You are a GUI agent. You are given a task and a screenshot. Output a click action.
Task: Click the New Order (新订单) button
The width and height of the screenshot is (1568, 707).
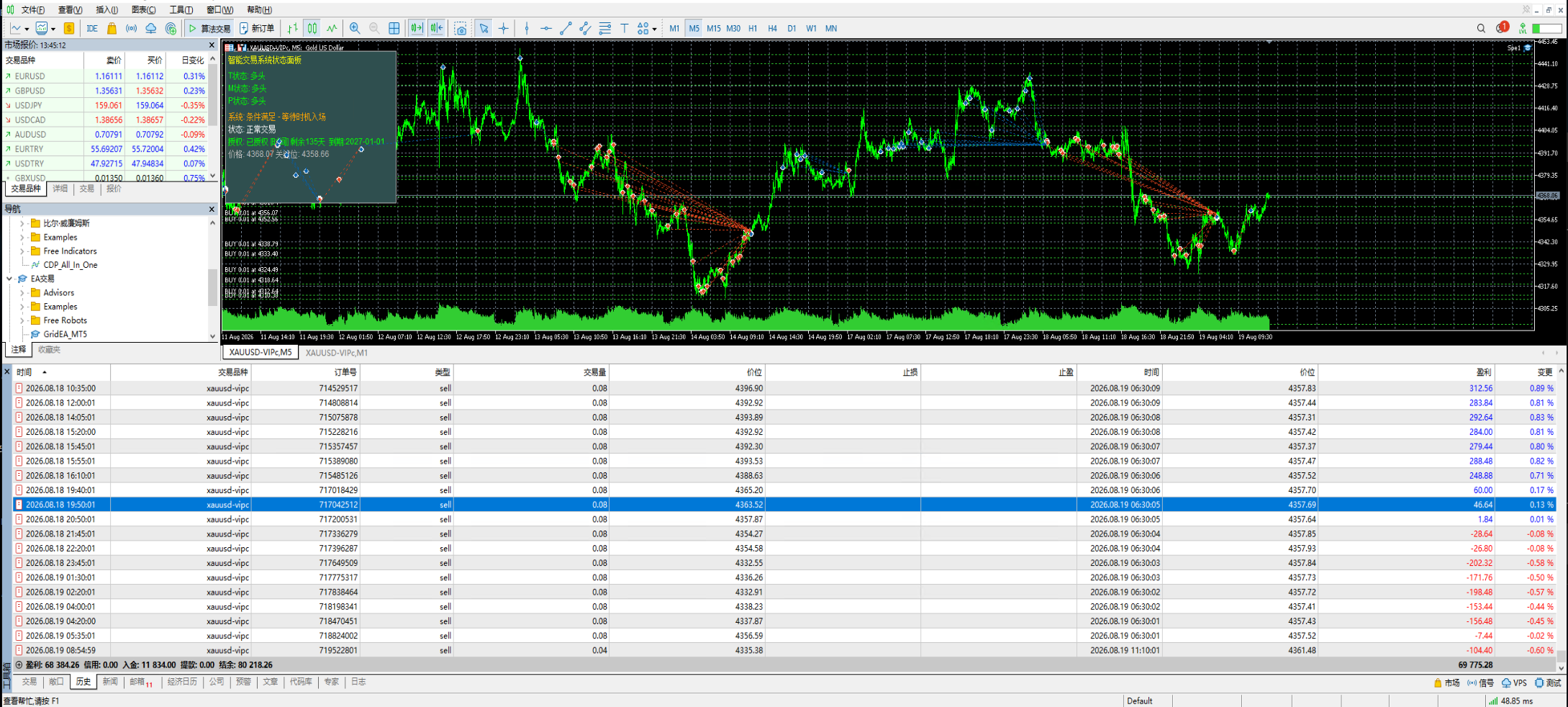coord(257,29)
